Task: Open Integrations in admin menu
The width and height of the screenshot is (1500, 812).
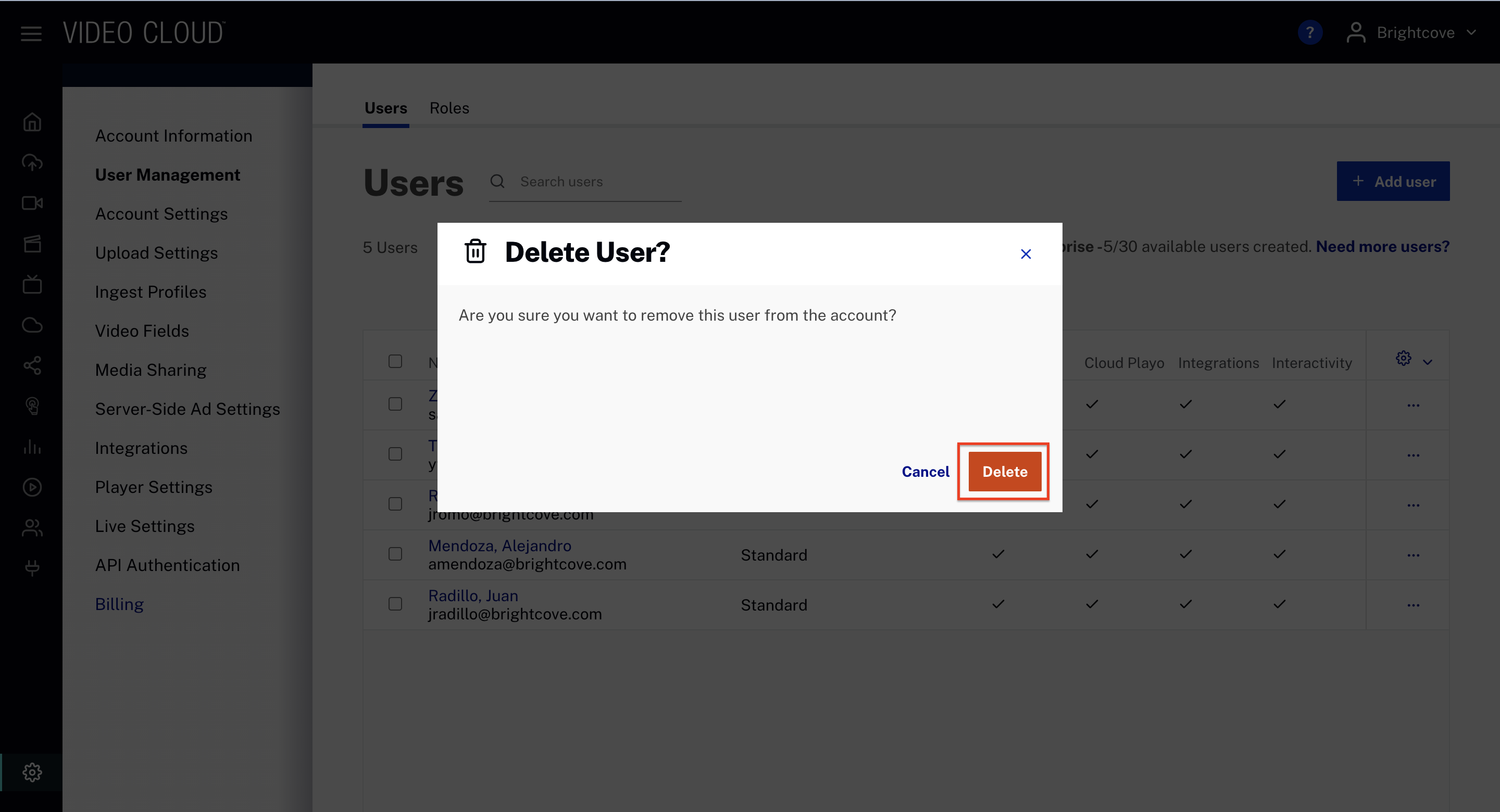Action: [x=141, y=448]
